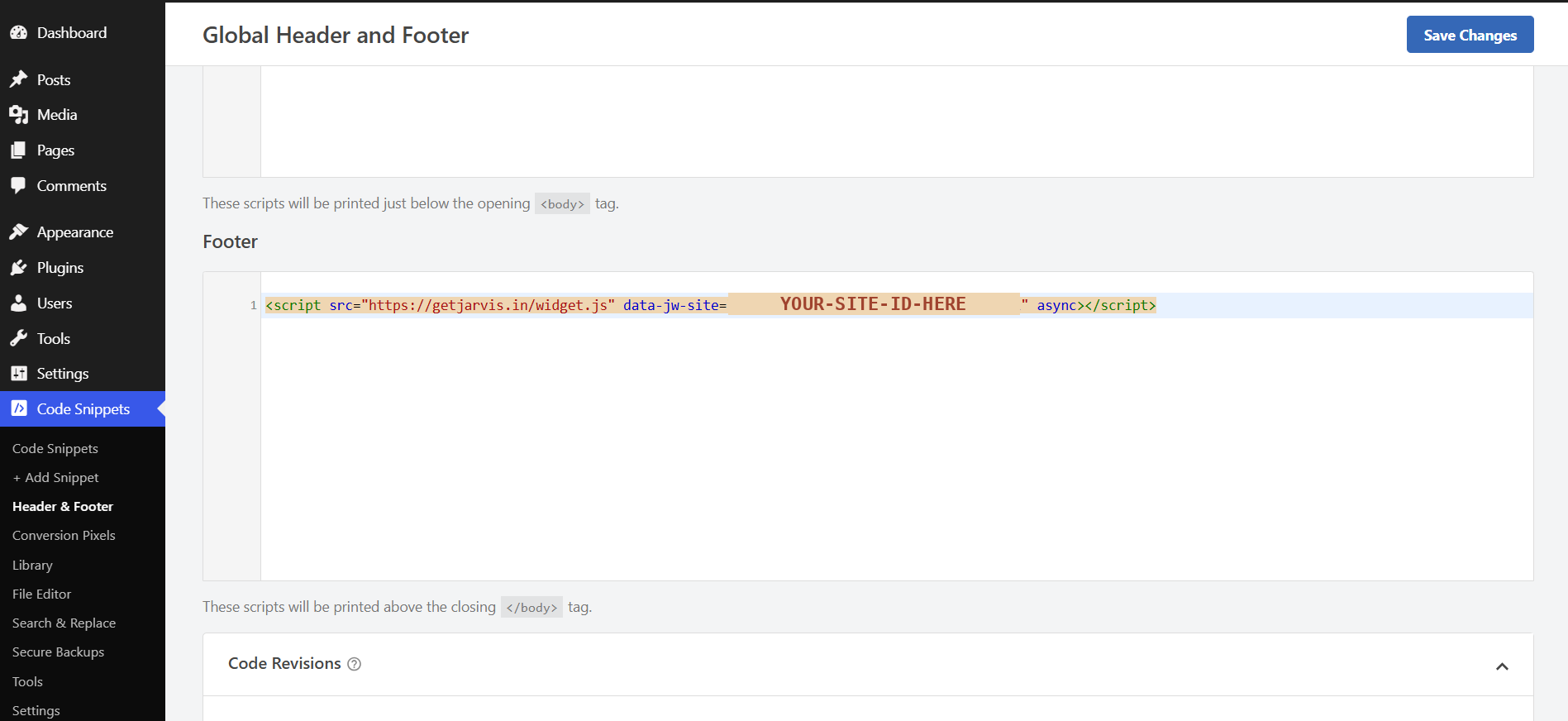1568x721 pixels.
Task: Click the Pages stacked-sheets icon
Action: [x=18, y=150]
